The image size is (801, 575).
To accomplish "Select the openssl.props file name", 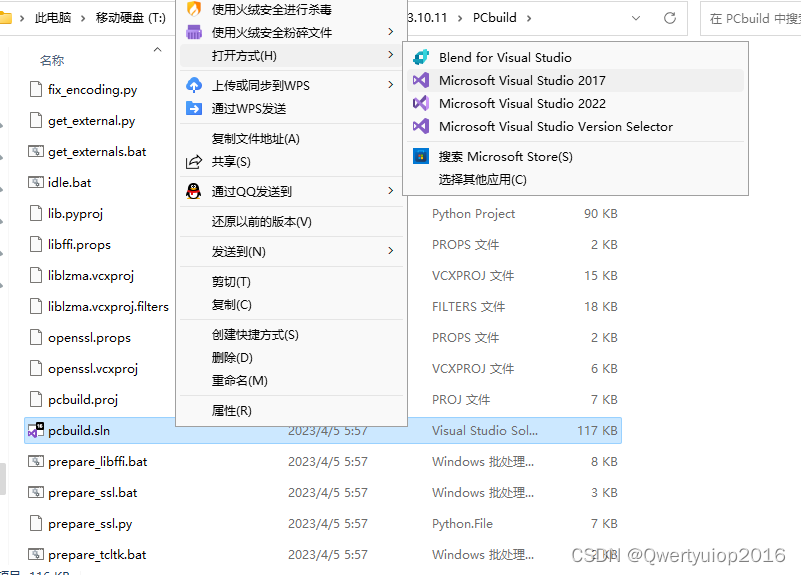I will 89,338.
